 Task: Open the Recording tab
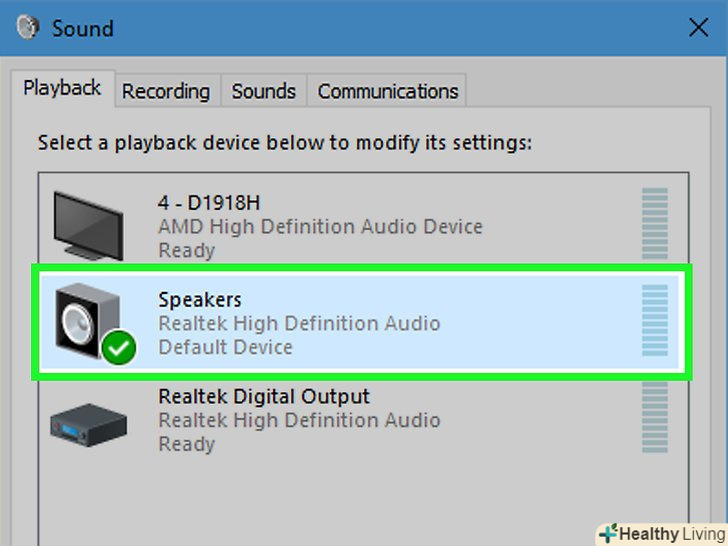pyautogui.click(x=166, y=91)
